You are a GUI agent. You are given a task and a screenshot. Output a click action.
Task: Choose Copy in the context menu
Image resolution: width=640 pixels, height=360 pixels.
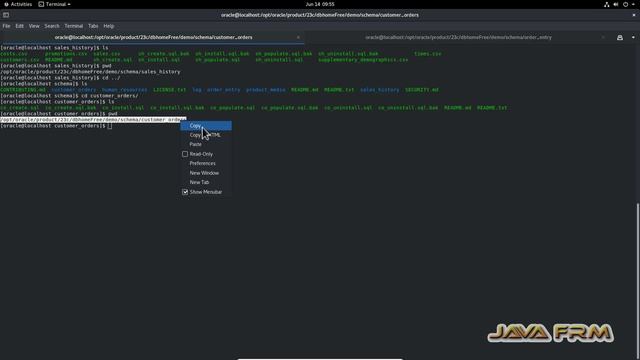pos(206,126)
